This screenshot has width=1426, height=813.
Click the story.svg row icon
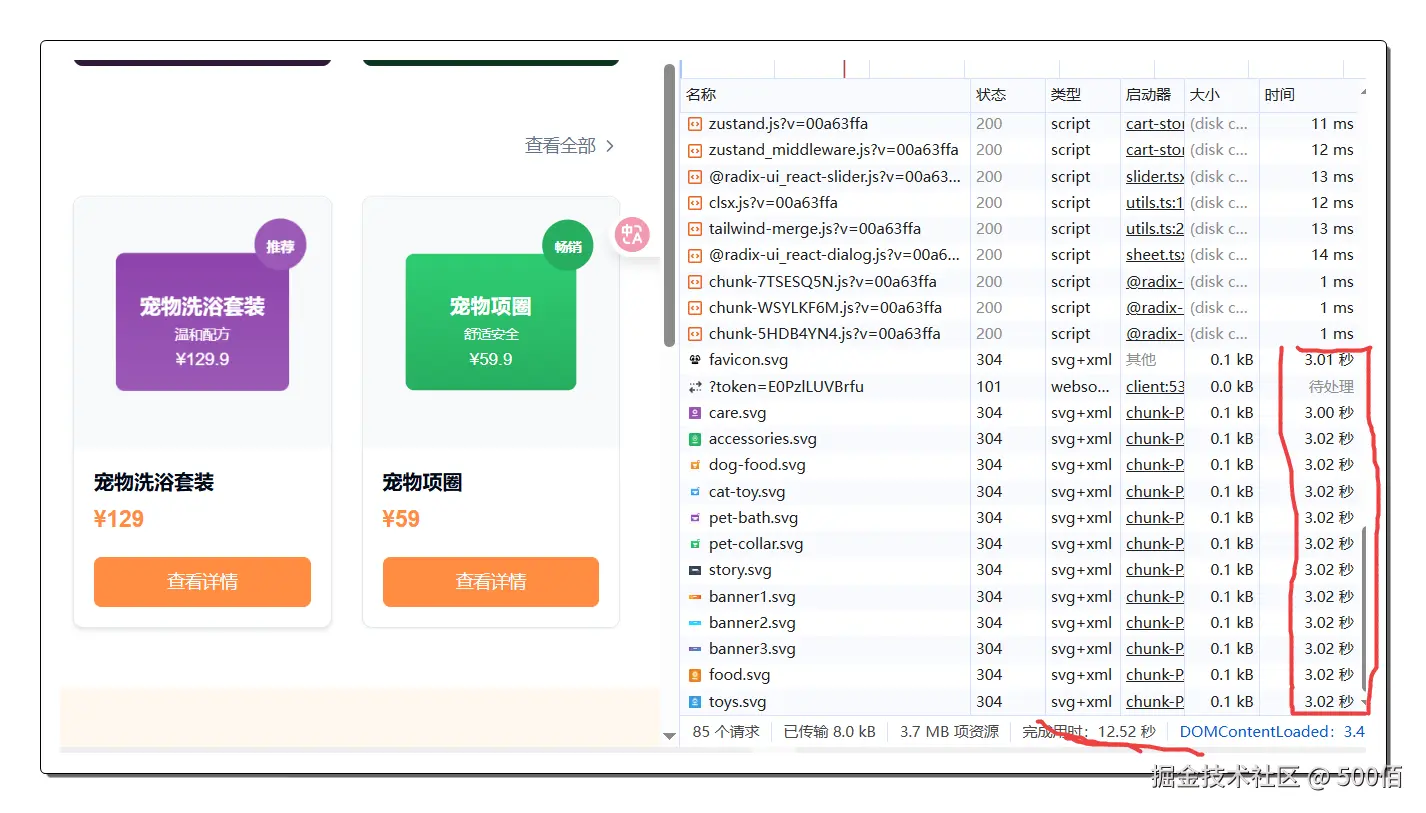[x=695, y=570]
